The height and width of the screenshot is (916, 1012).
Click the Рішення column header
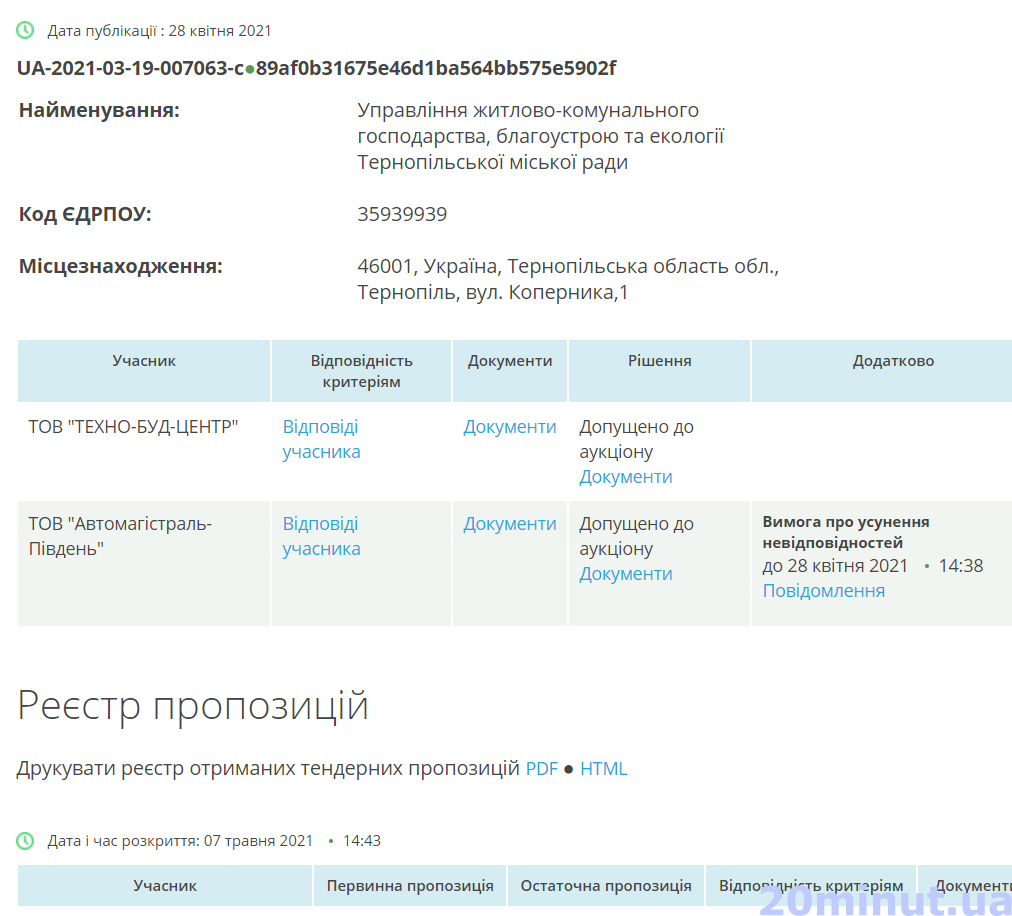659,361
